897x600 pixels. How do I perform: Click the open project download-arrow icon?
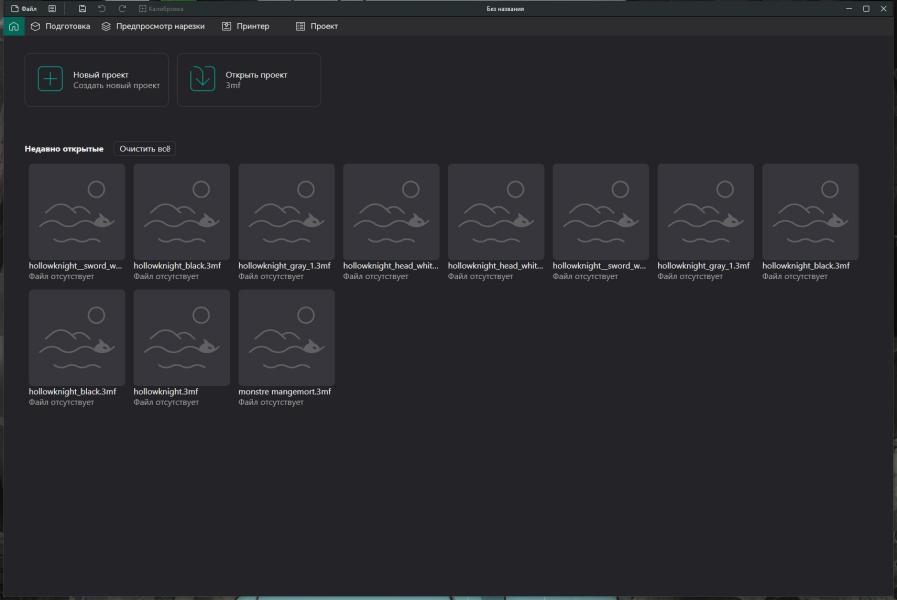[203, 79]
